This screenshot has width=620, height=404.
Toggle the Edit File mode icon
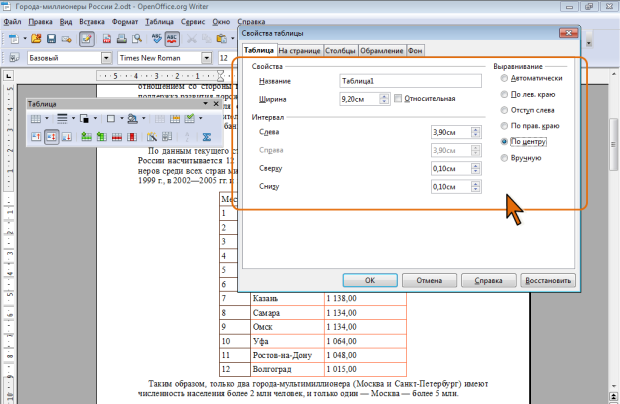[x=87, y=39]
